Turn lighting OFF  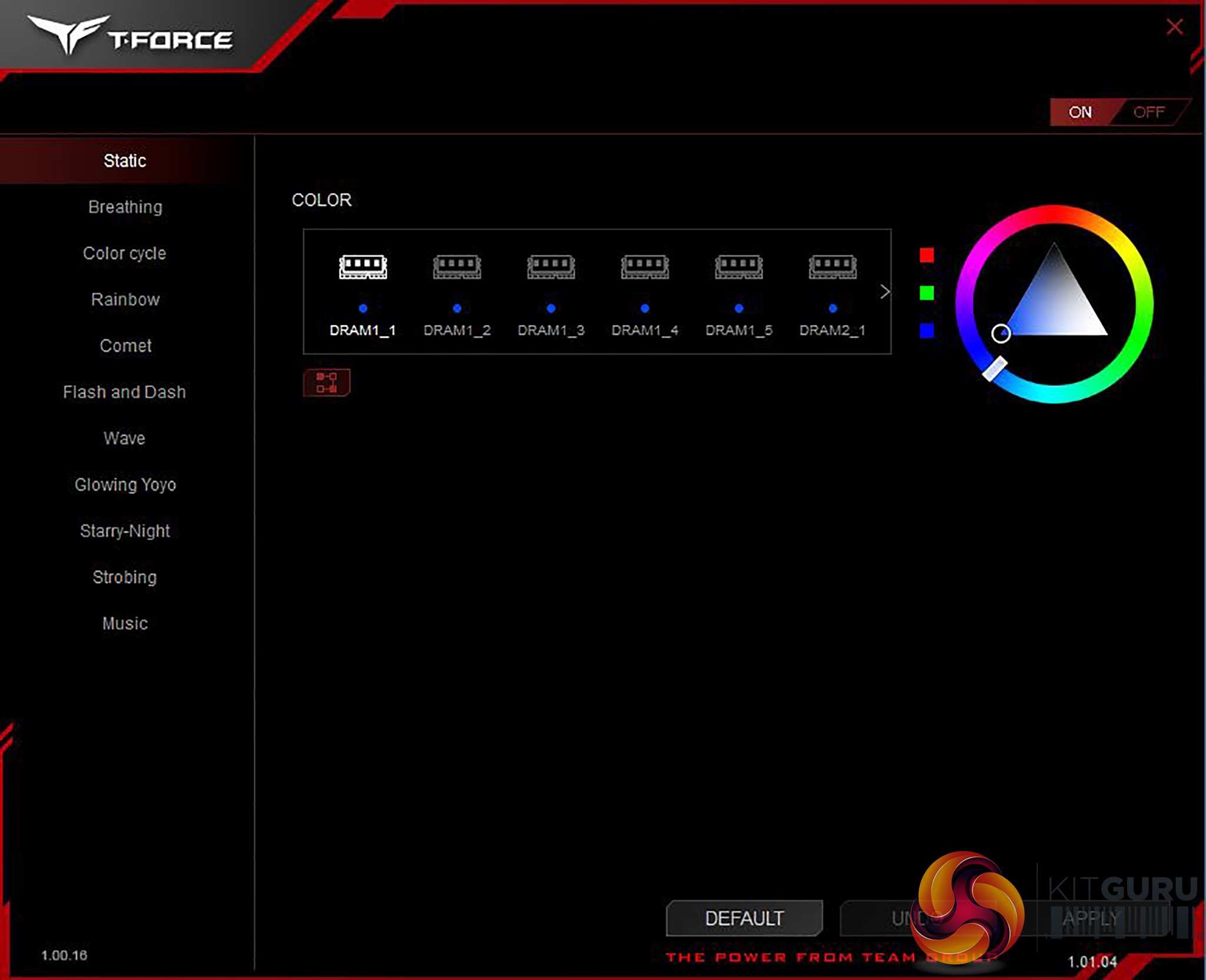tap(1148, 112)
